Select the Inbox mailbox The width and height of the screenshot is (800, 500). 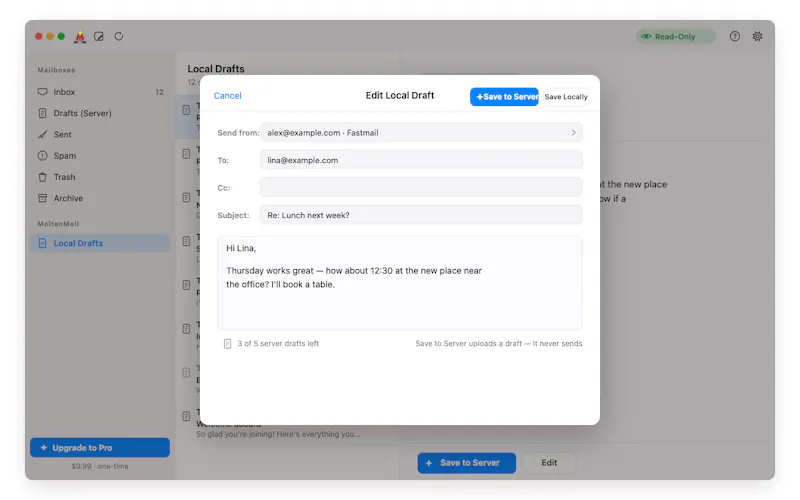(100, 92)
